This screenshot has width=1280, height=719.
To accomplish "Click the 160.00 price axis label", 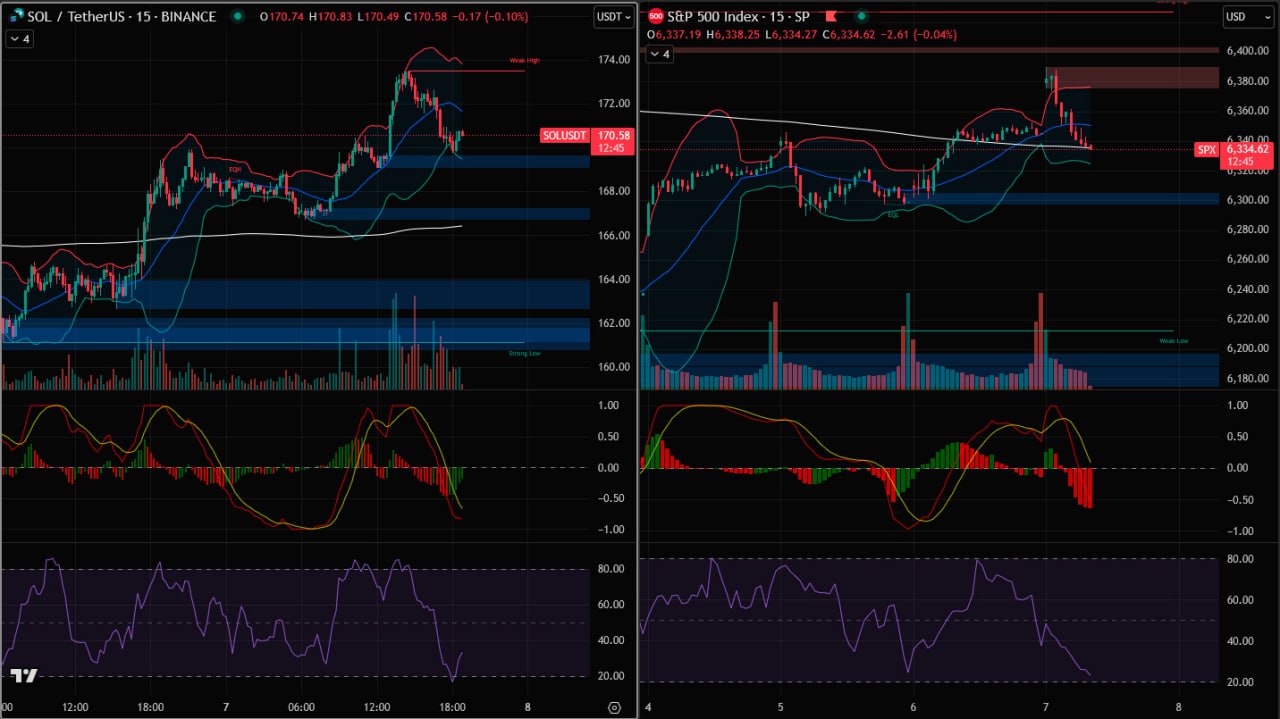I will 613,367.
